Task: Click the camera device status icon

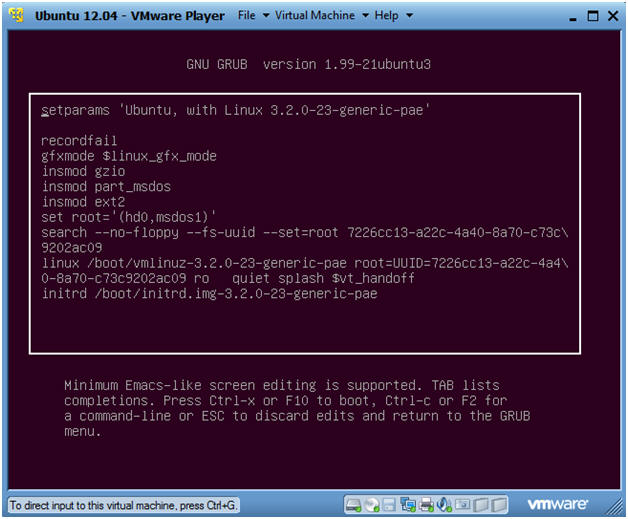Action: [x=463, y=504]
